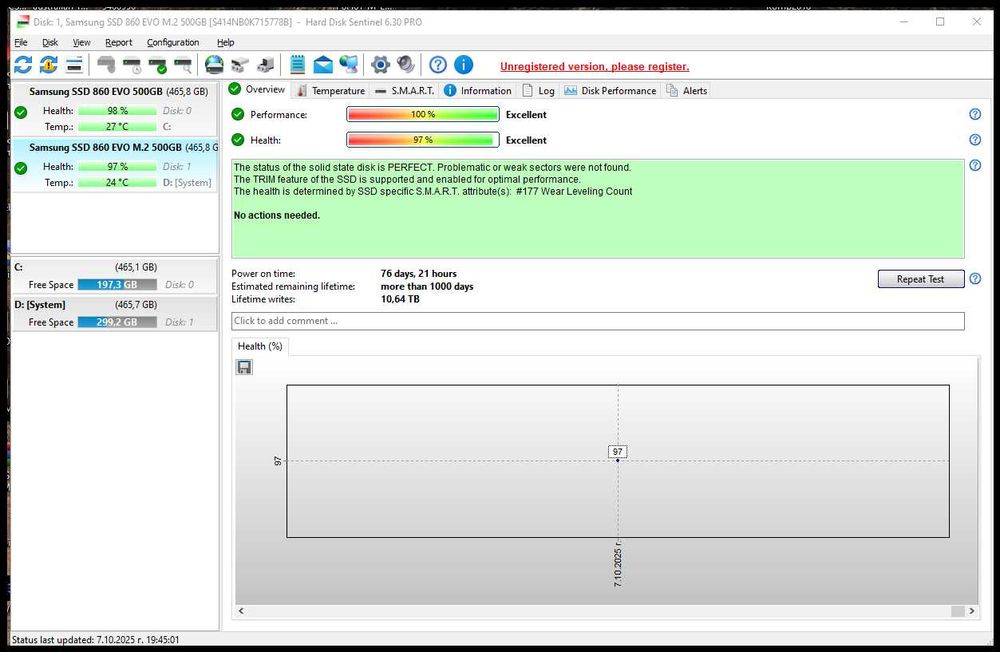Click the D: free space 299,2 GB bar

(117, 322)
